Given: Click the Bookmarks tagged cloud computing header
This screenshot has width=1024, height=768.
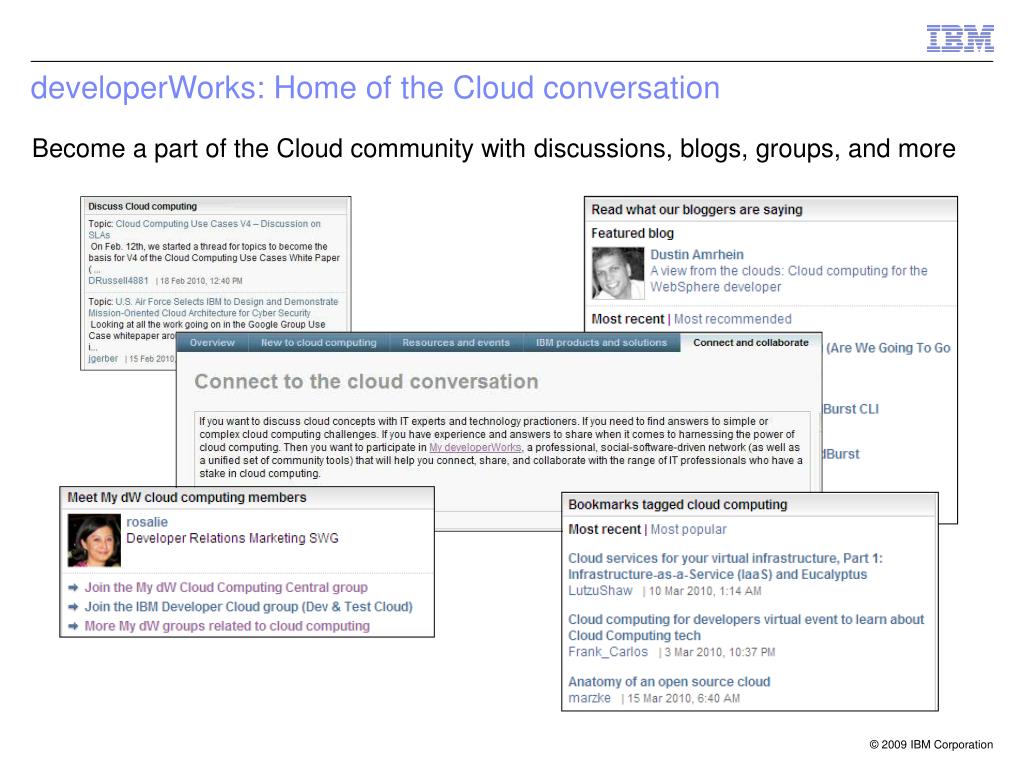Looking at the screenshot, I should [x=678, y=505].
